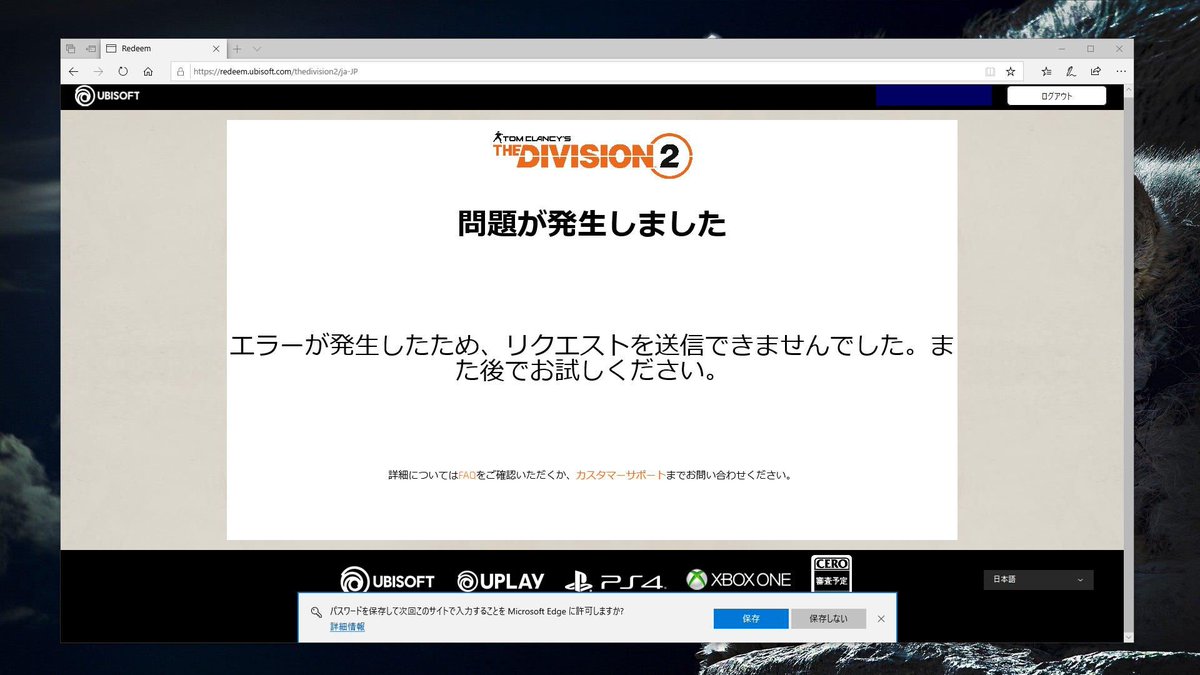Open reading view from address bar
The width and height of the screenshot is (1200, 675).
click(990, 72)
